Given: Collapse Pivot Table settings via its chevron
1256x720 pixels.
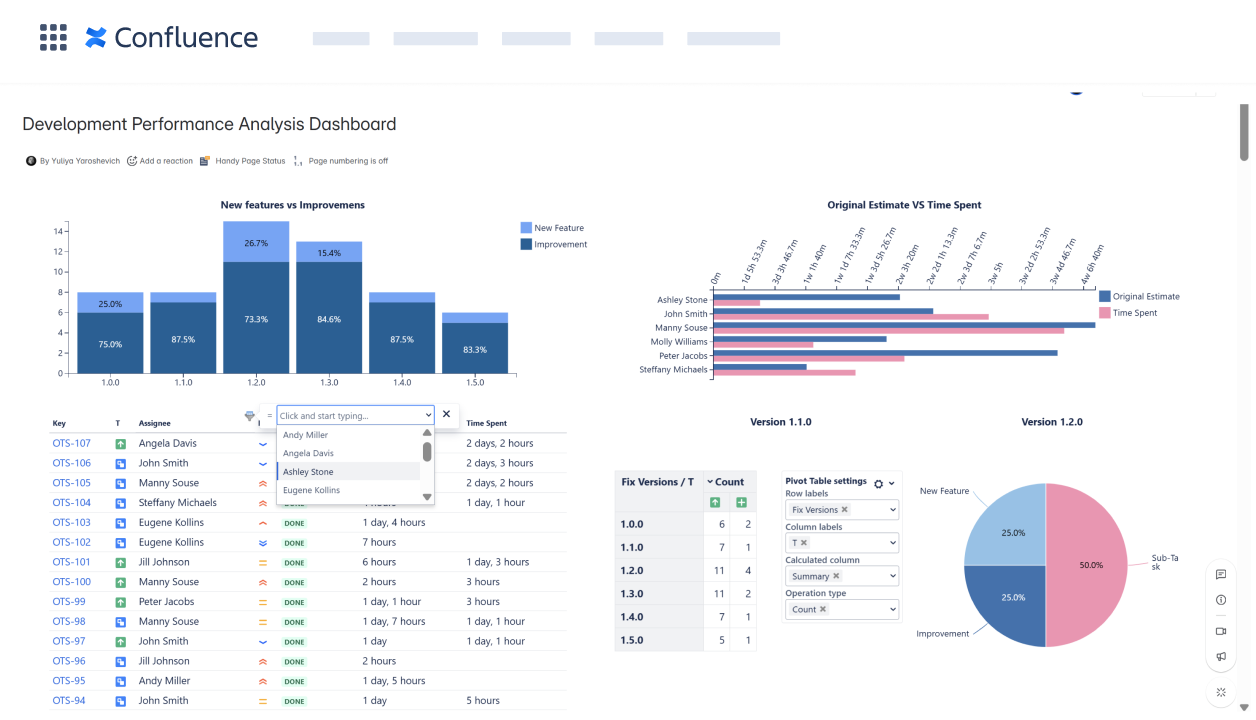Looking at the screenshot, I should [891, 484].
